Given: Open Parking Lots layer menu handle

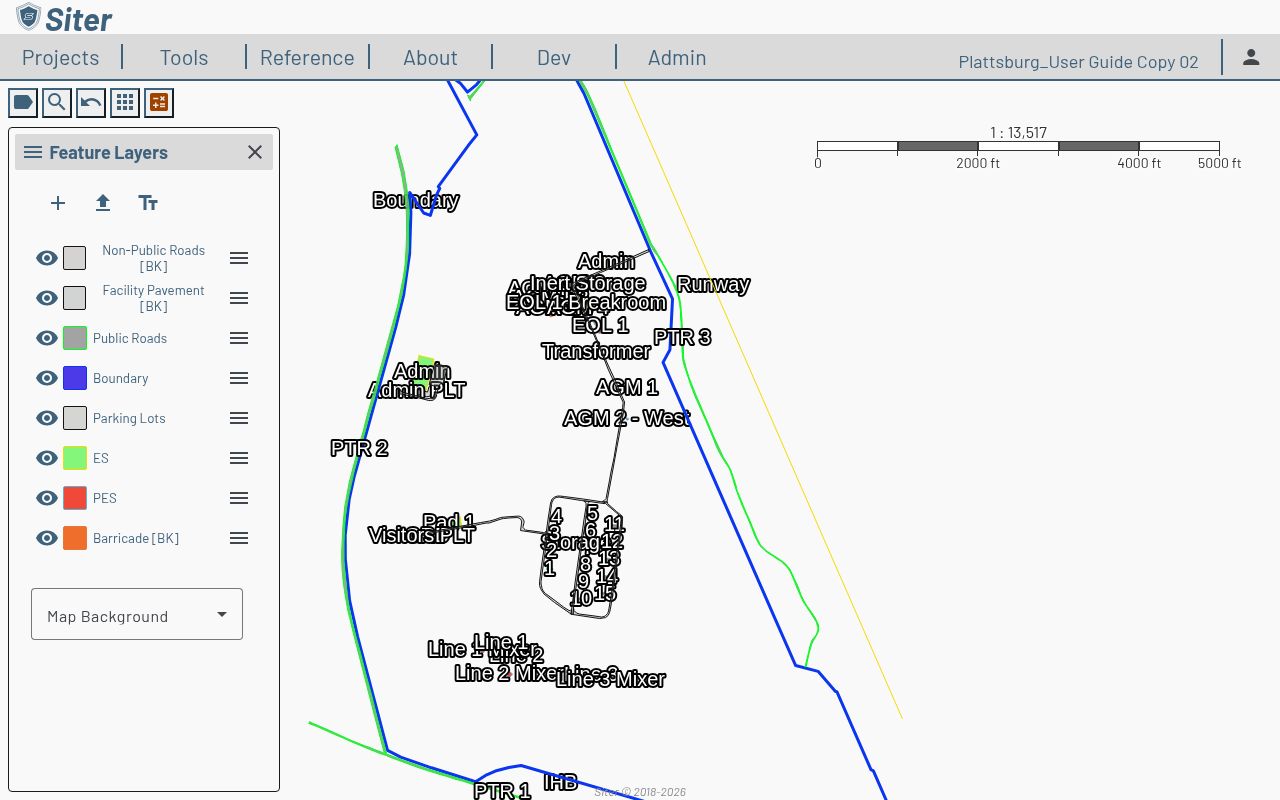Looking at the screenshot, I should point(239,418).
